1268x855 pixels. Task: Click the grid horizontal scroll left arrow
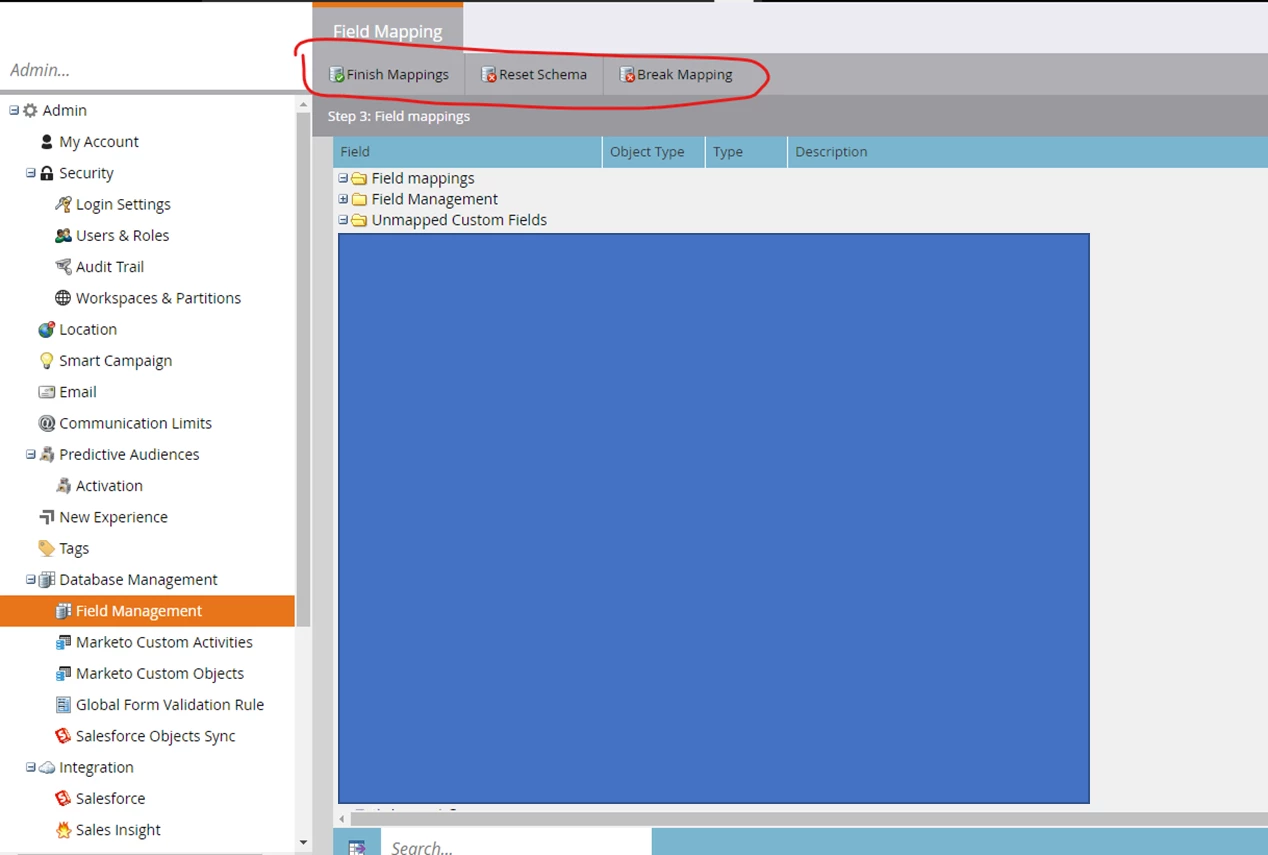point(343,819)
